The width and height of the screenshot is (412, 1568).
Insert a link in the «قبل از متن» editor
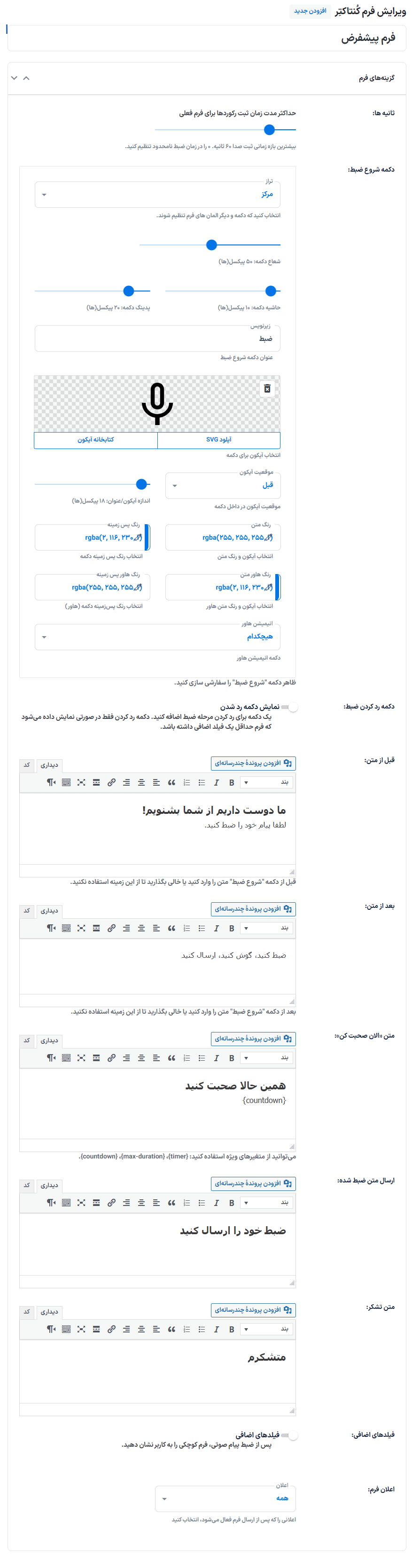click(x=111, y=782)
